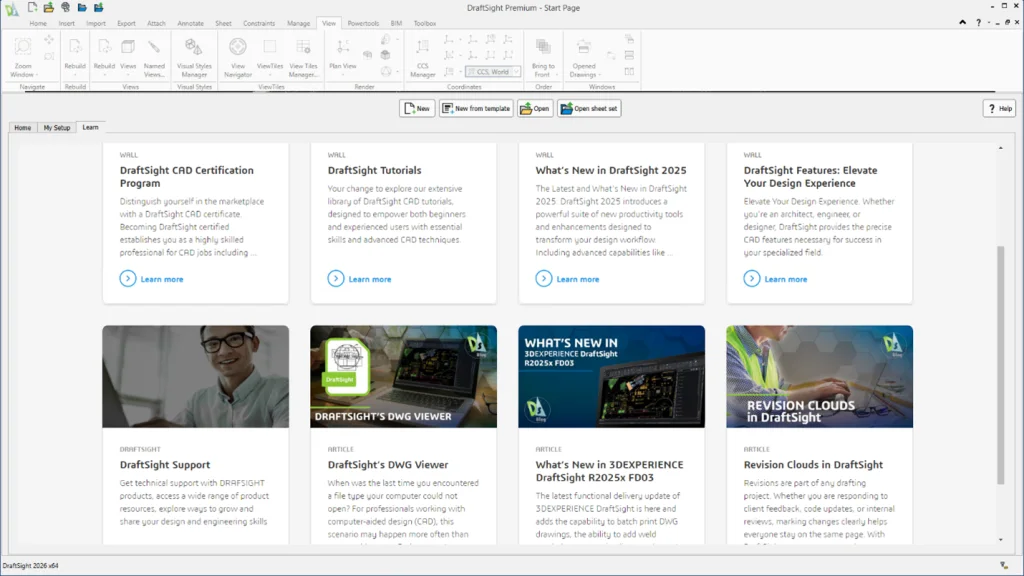Open the CCS Manager tool

click(423, 47)
